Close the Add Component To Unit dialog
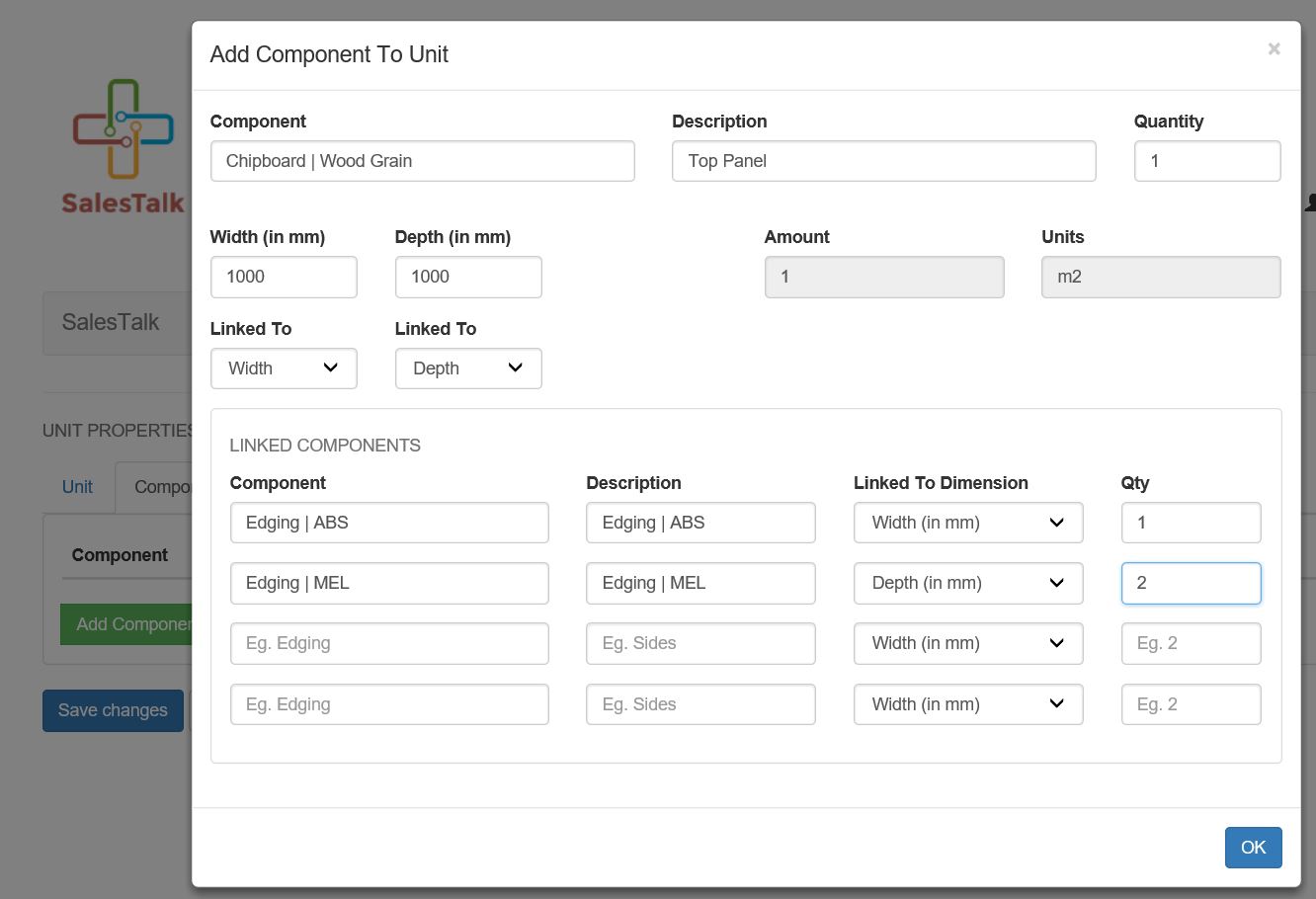1316x899 pixels. 1274,48
